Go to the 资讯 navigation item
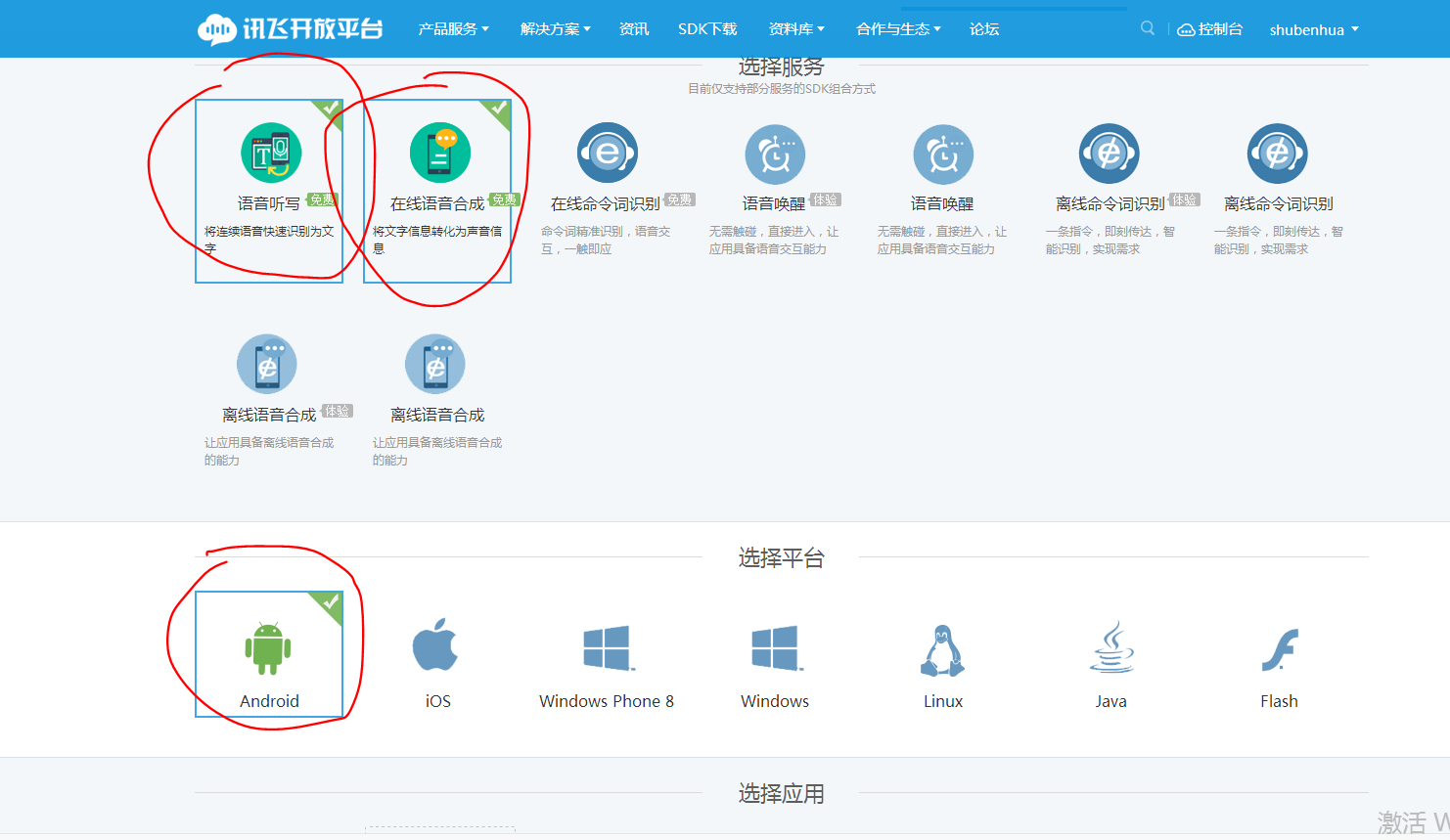1450x840 pixels. coord(634,29)
